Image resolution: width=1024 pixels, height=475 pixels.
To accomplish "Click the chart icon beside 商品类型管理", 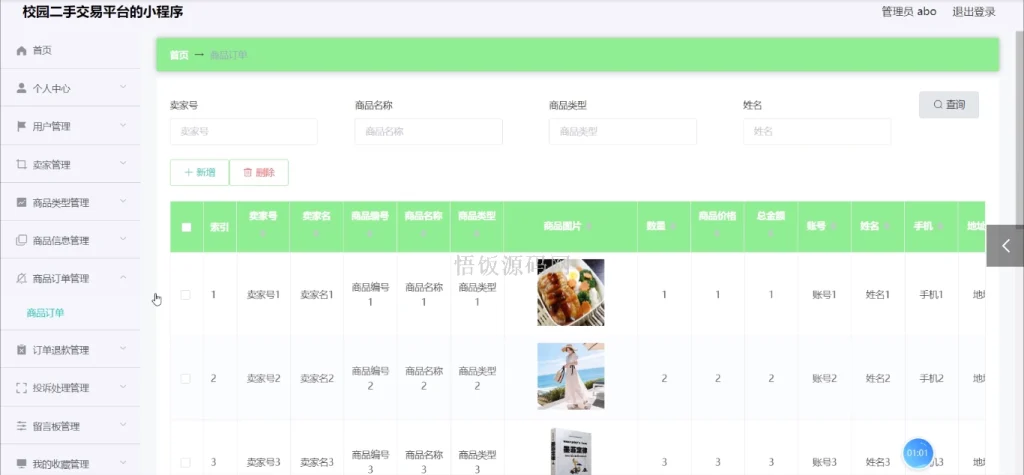I will point(22,203).
